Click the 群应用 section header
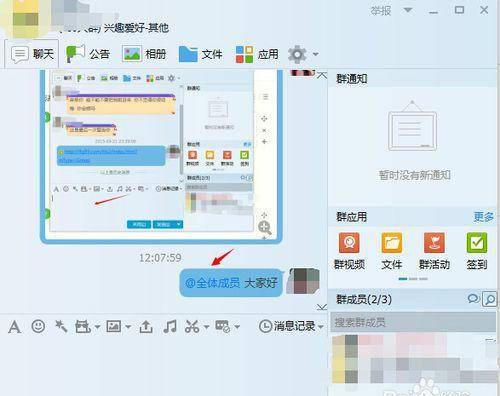This screenshot has height=396, width=500. pos(351,217)
